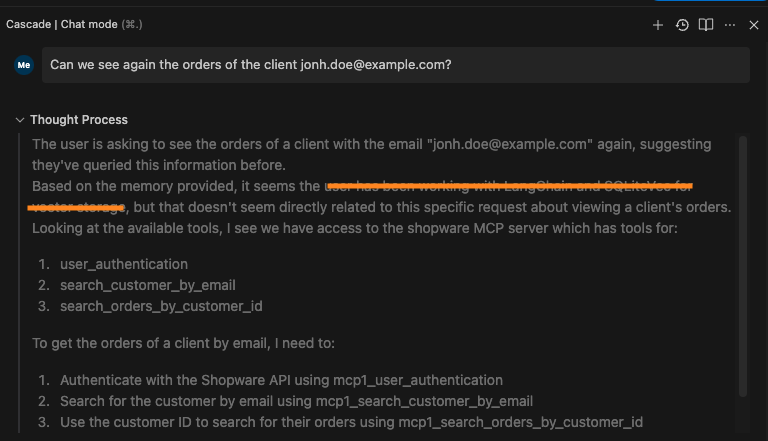
Task: Collapse the Thought Process chevron
Action: [x=20, y=120]
